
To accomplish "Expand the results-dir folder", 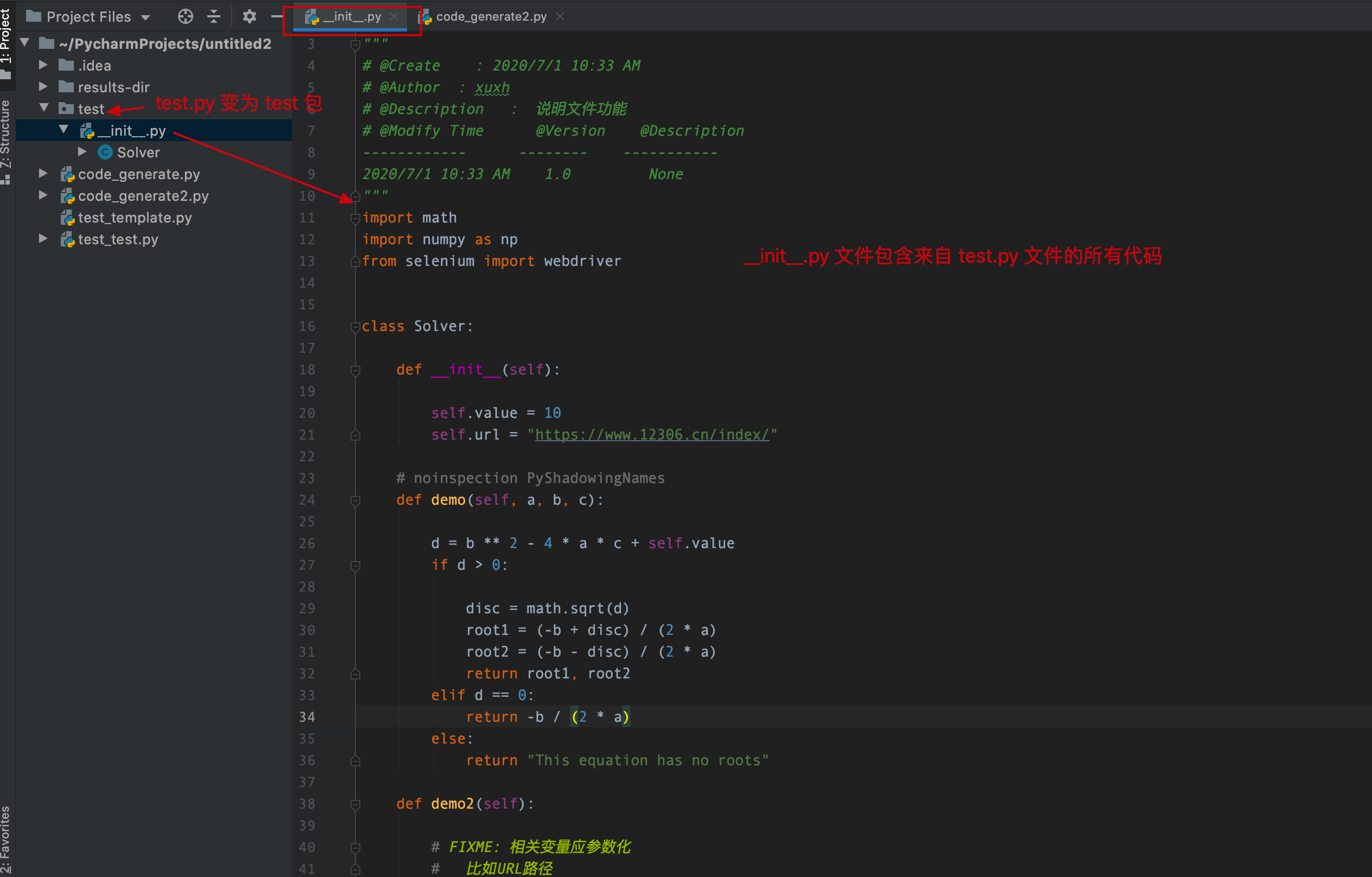I will pyautogui.click(x=43, y=87).
